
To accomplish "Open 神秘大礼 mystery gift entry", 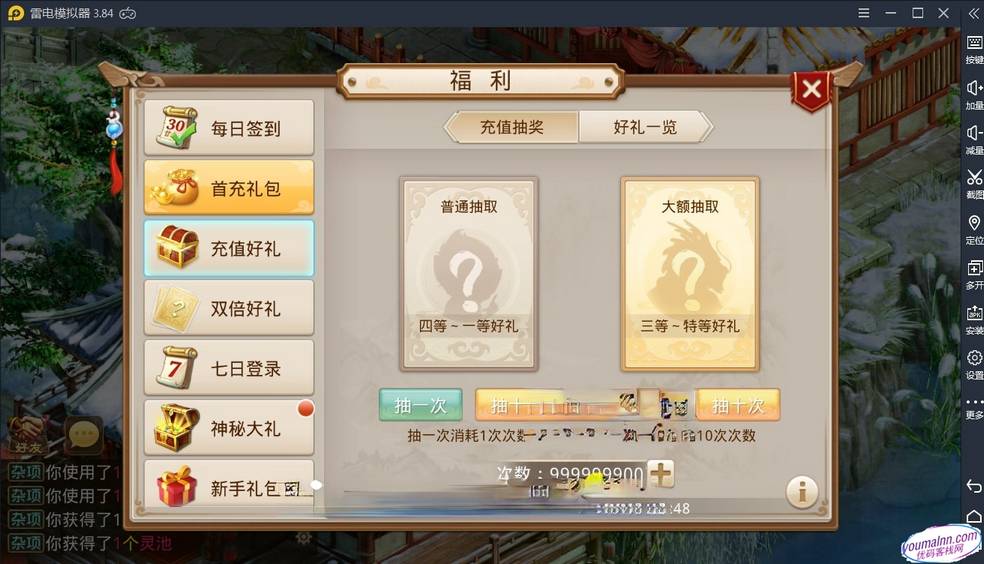I will click(229, 428).
